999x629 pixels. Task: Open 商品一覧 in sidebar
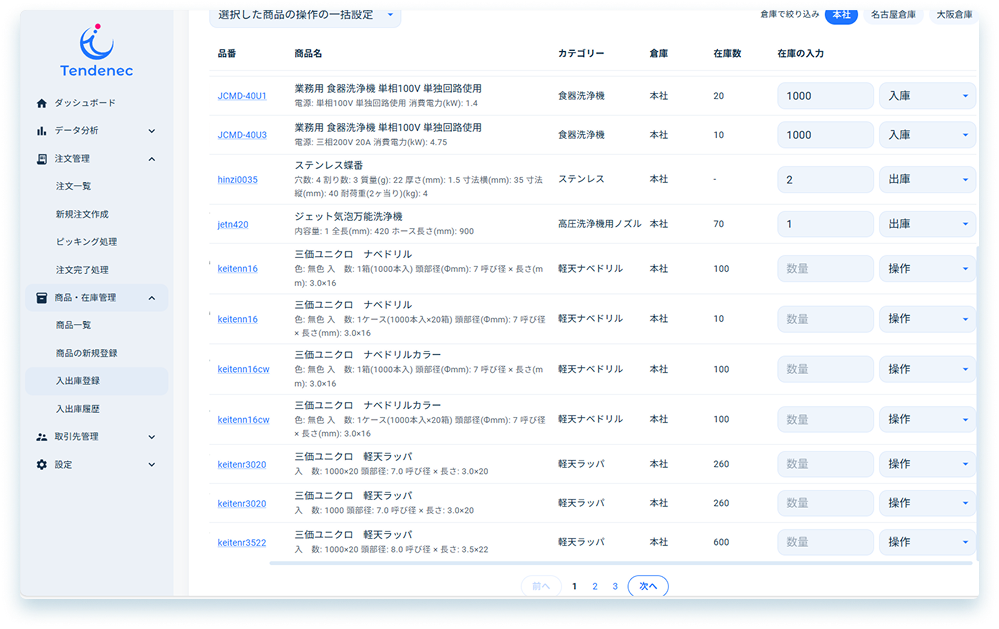coord(73,325)
